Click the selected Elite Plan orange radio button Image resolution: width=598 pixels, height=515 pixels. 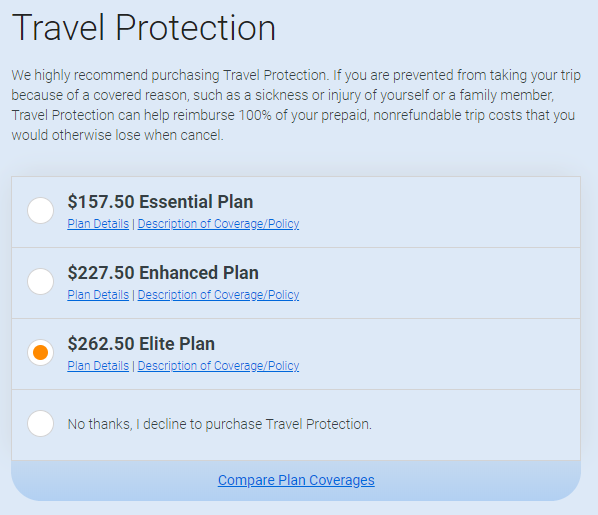40,352
